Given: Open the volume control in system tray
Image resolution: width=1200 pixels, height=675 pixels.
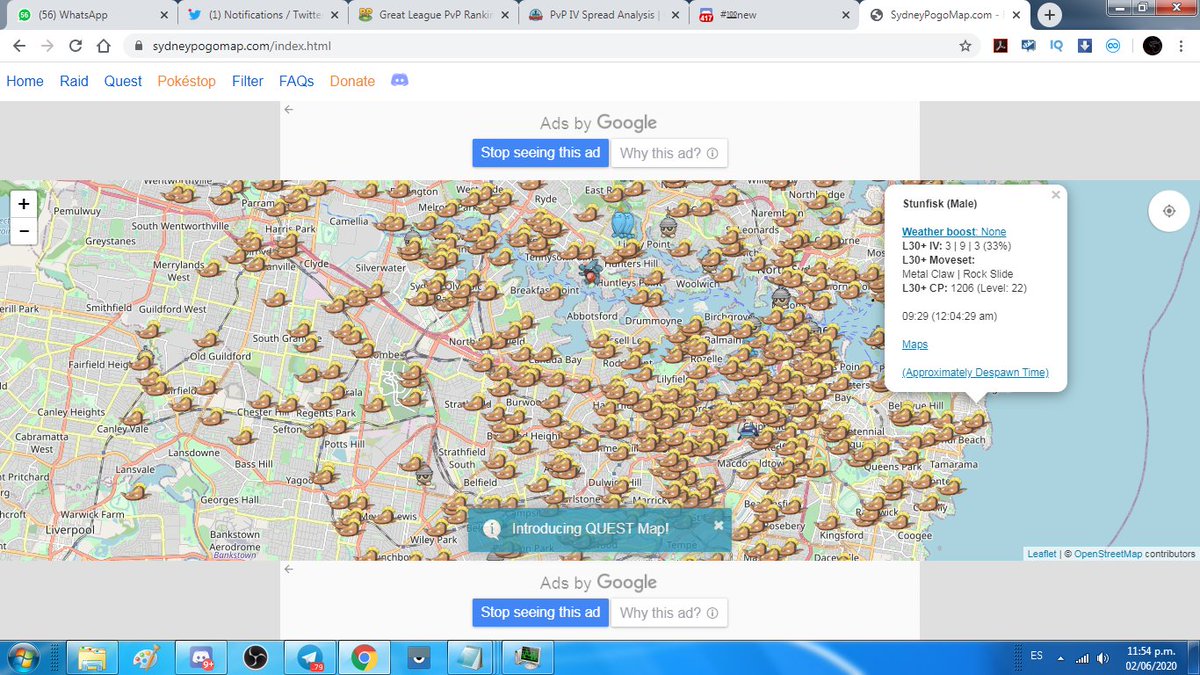Looking at the screenshot, I should coord(1103,658).
